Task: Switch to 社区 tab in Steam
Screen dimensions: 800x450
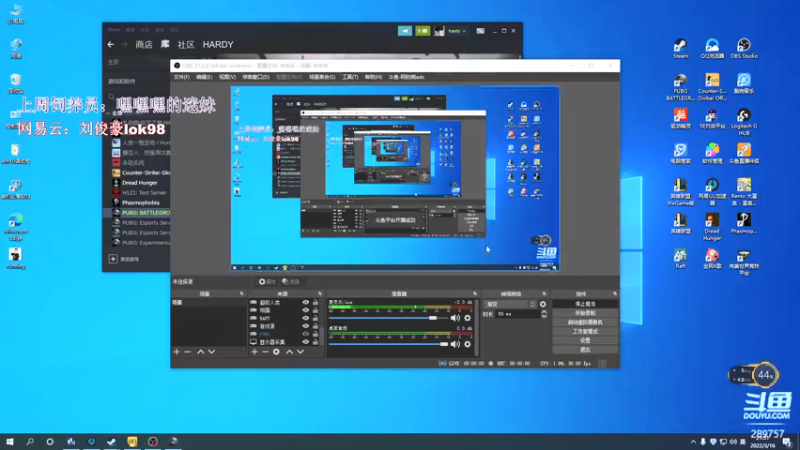Action: [186, 45]
